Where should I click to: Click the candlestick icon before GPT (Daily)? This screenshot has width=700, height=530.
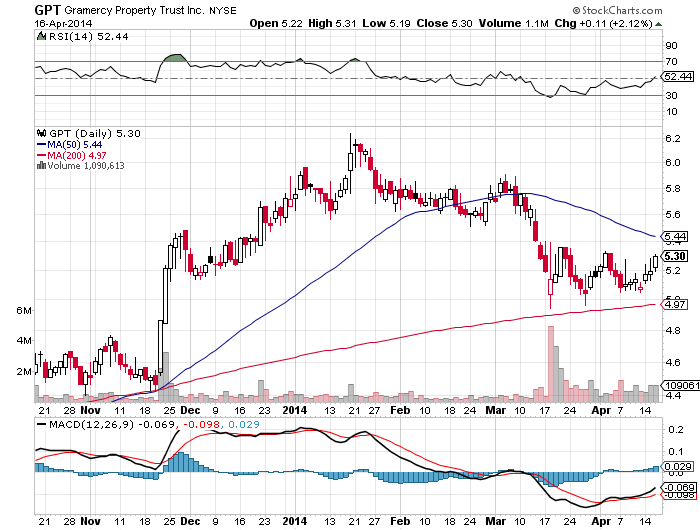click(x=42, y=133)
